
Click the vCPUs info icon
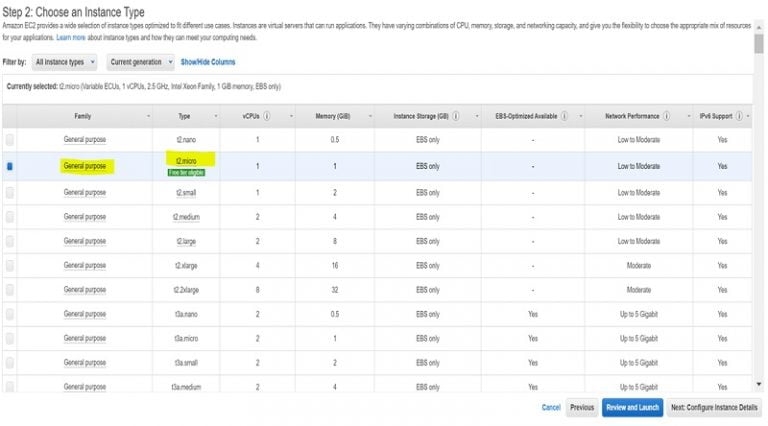[x=267, y=116]
